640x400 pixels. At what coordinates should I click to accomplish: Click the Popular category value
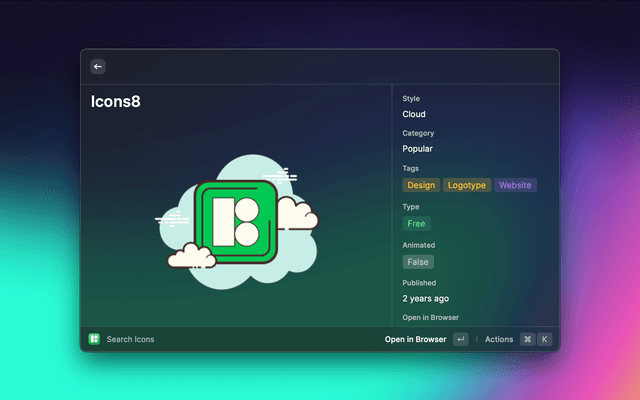(417, 149)
